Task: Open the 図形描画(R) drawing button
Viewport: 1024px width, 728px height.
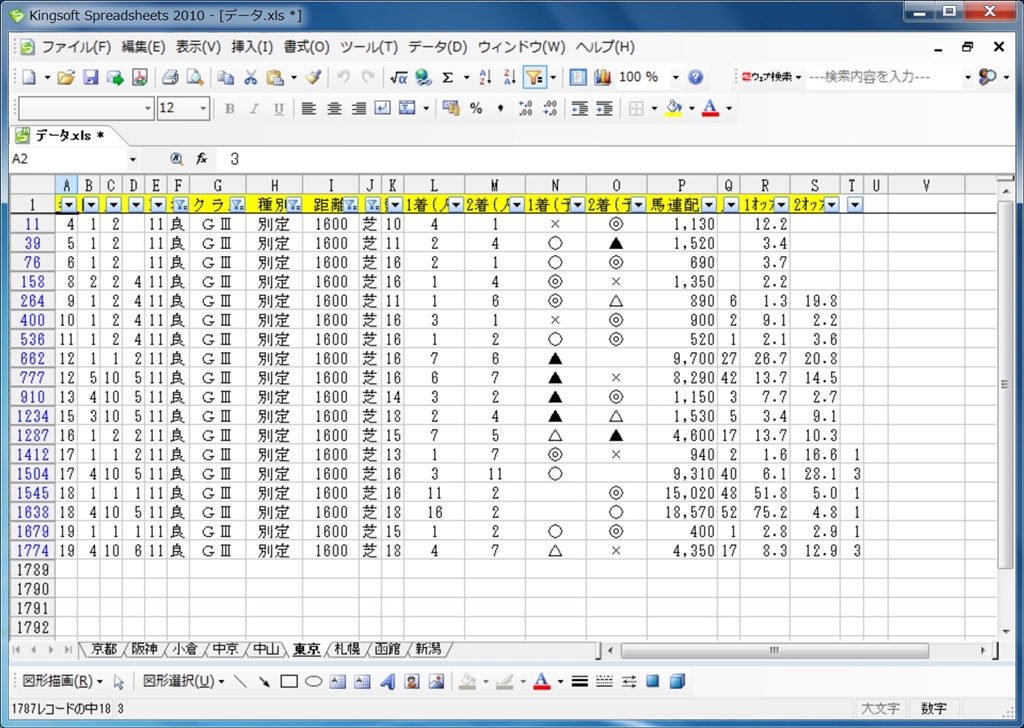Action: pos(62,682)
